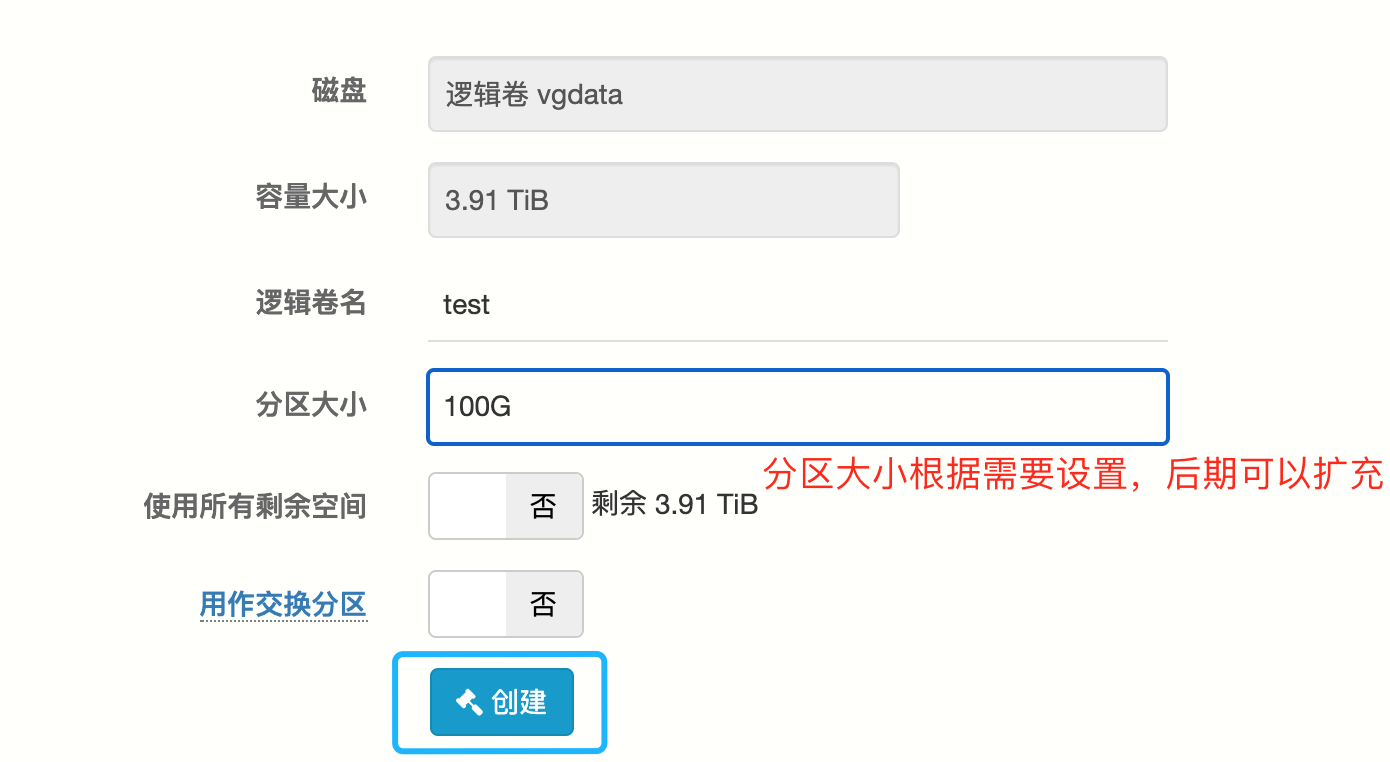Image resolution: width=1390 pixels, height=762 pixels.
Task: Open the 用作交换分区 help link
Action: point(283,604)
